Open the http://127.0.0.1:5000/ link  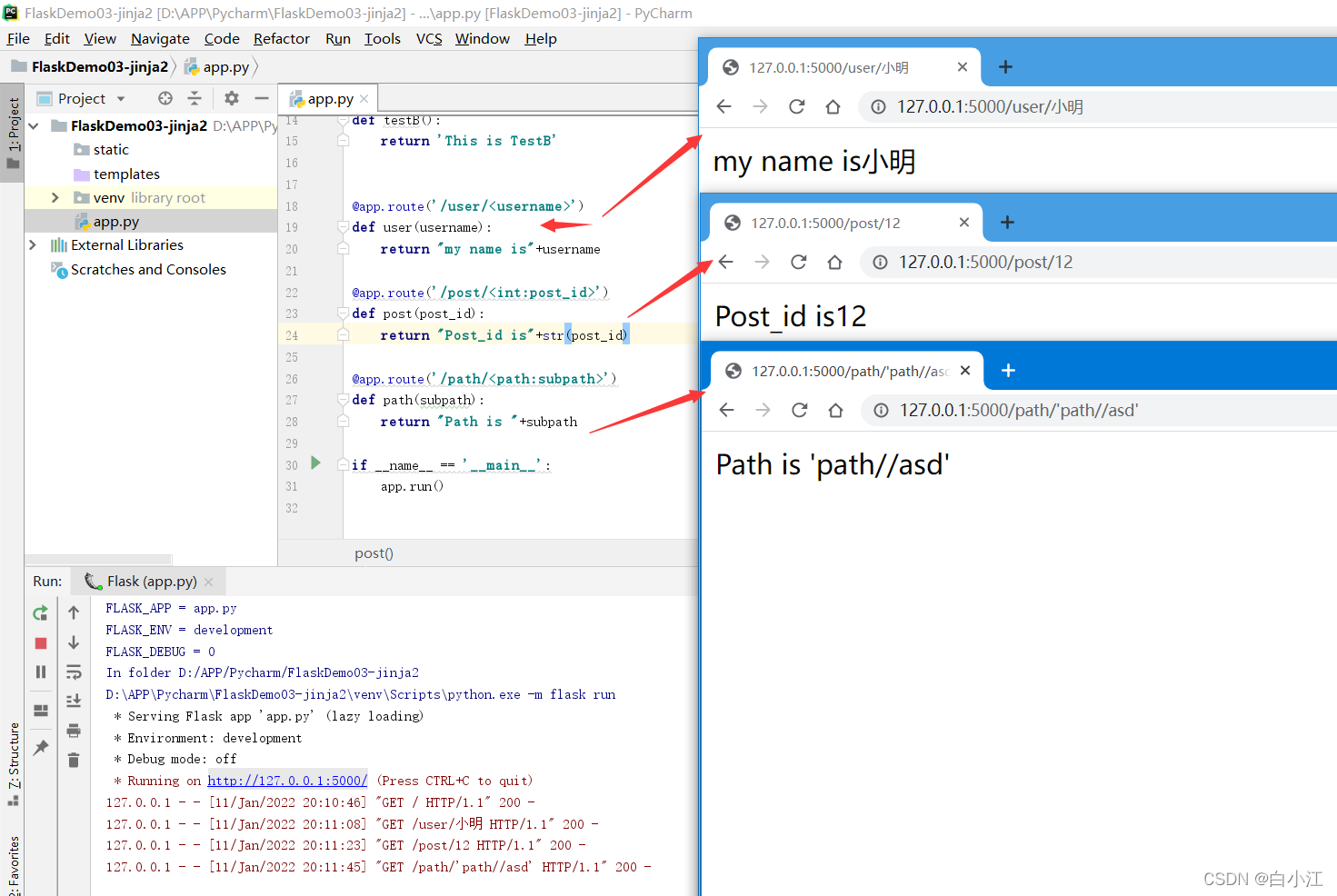click(287, 781)
